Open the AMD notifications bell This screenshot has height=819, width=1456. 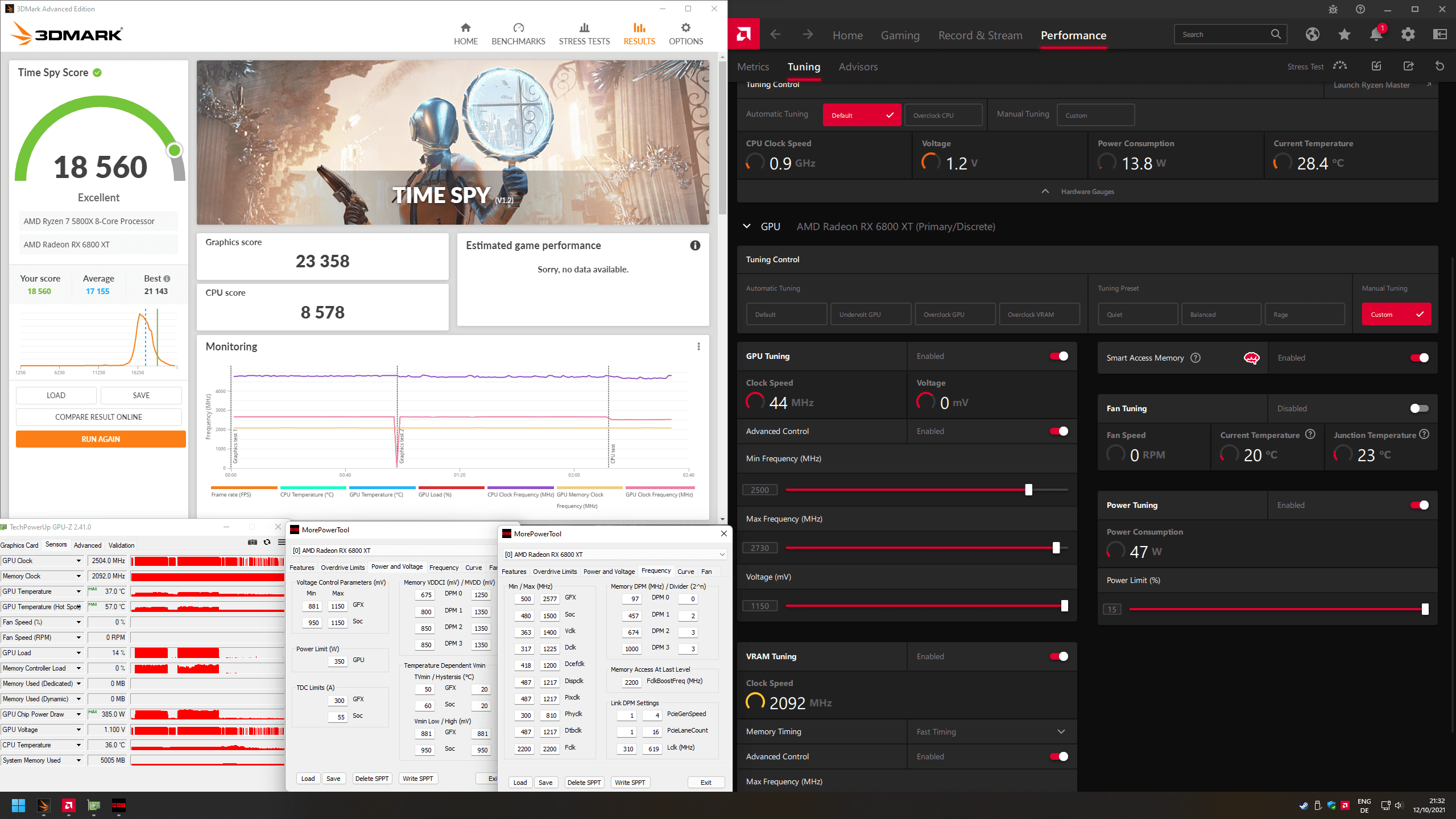pos(1376,35)
